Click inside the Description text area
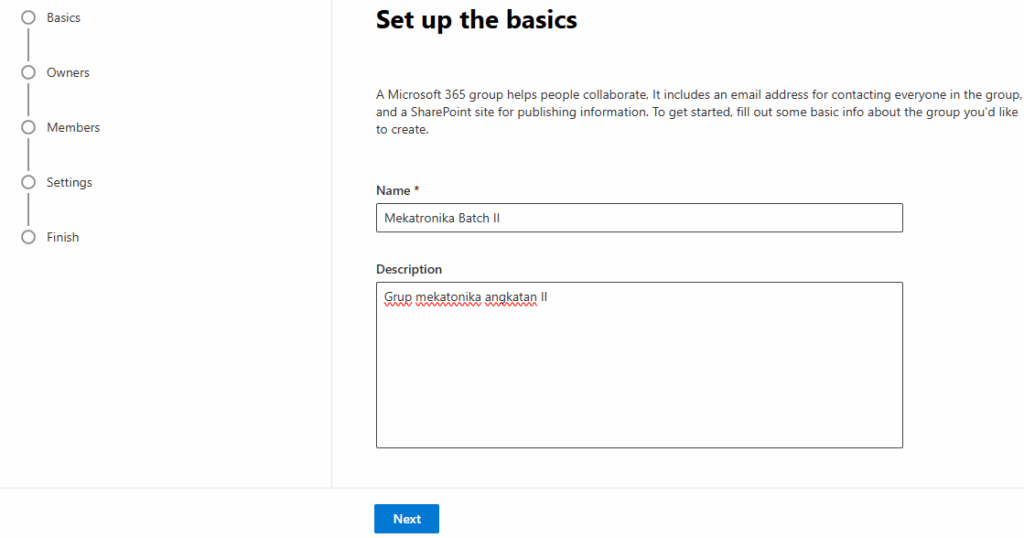Viewport: 1024px width, 538px height. tap(639, 380)
